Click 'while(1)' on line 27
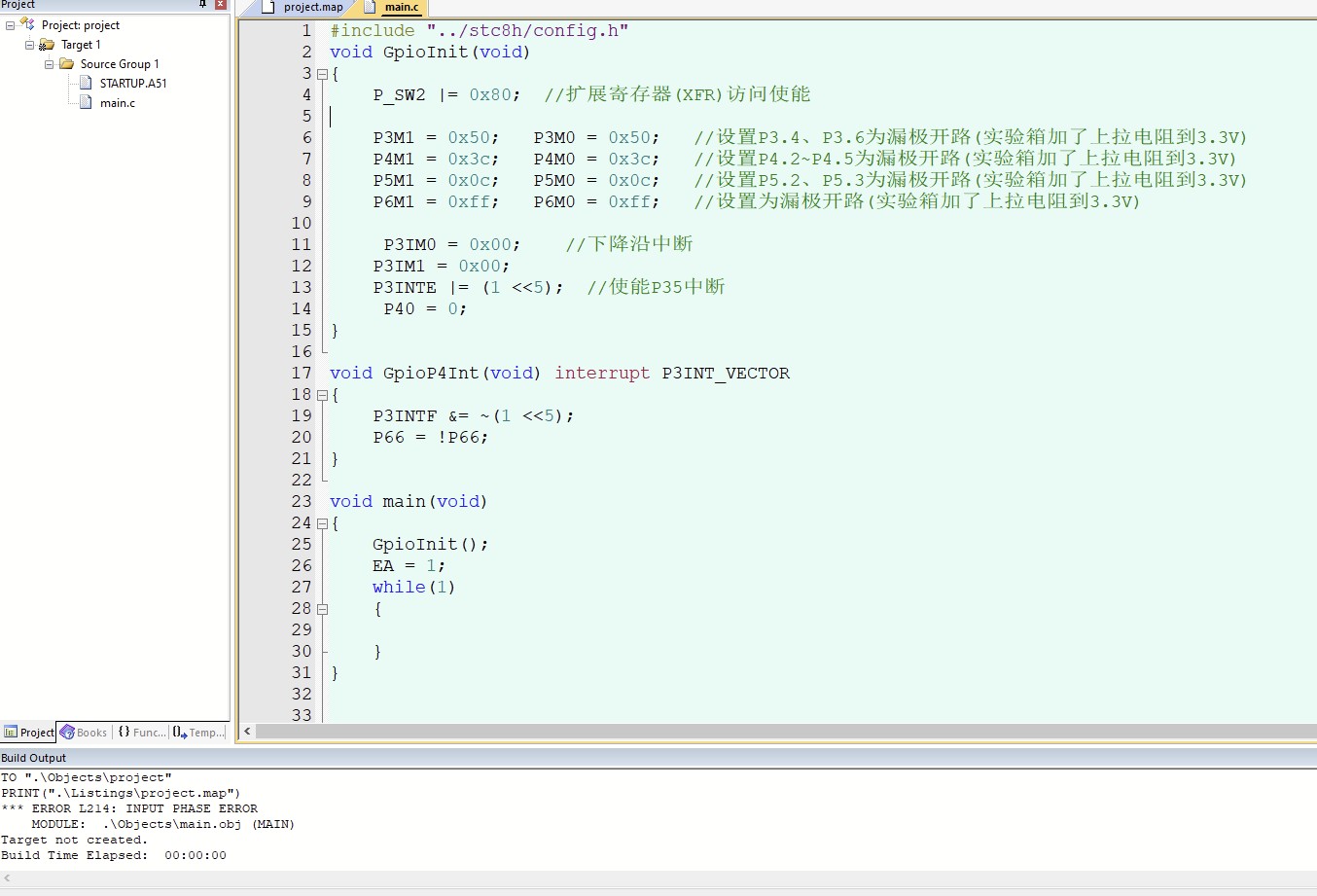 tap(414, 588)
